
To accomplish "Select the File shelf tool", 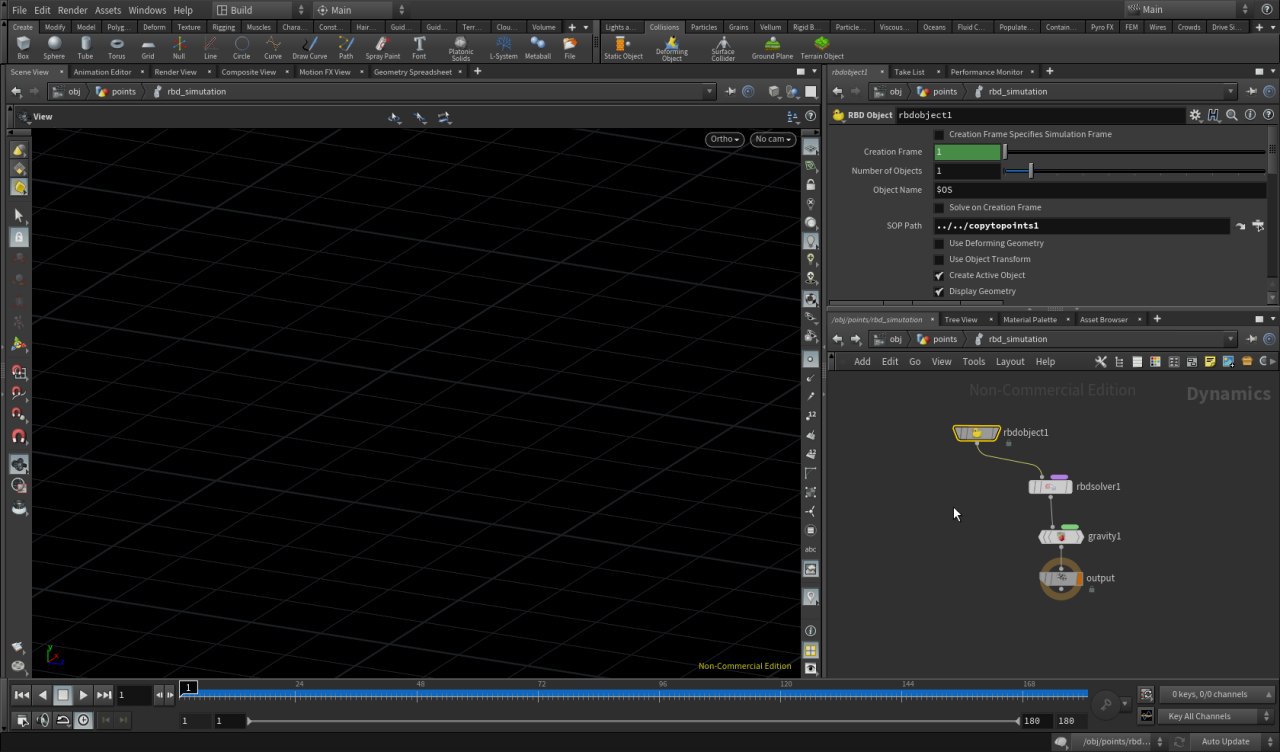I will (570, 47).
